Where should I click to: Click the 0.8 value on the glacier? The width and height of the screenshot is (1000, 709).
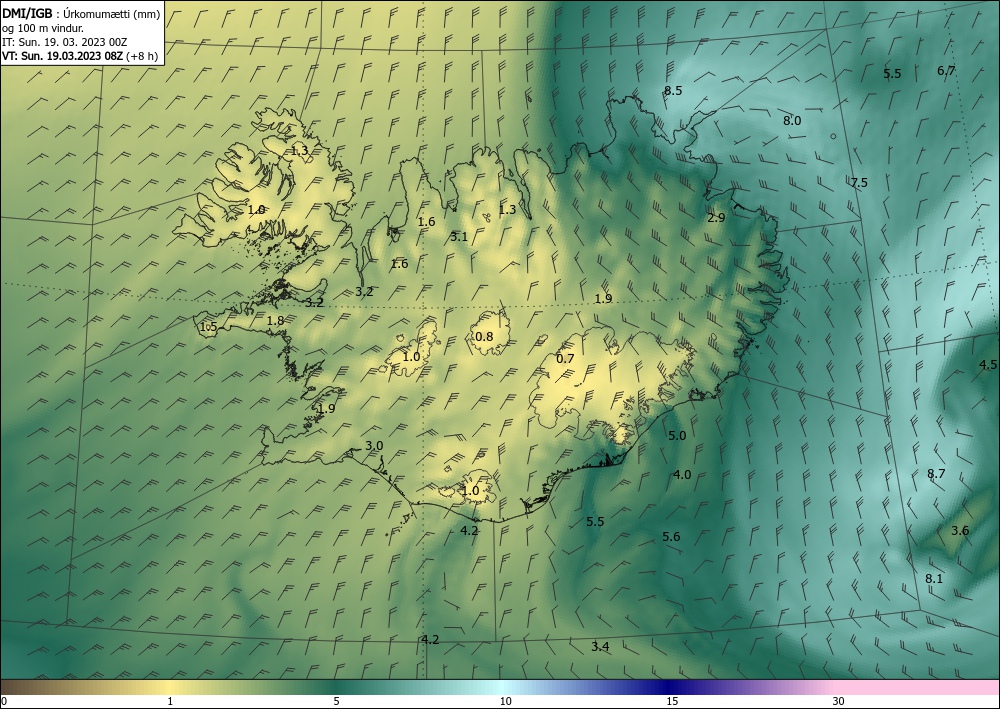click(485, 336)
